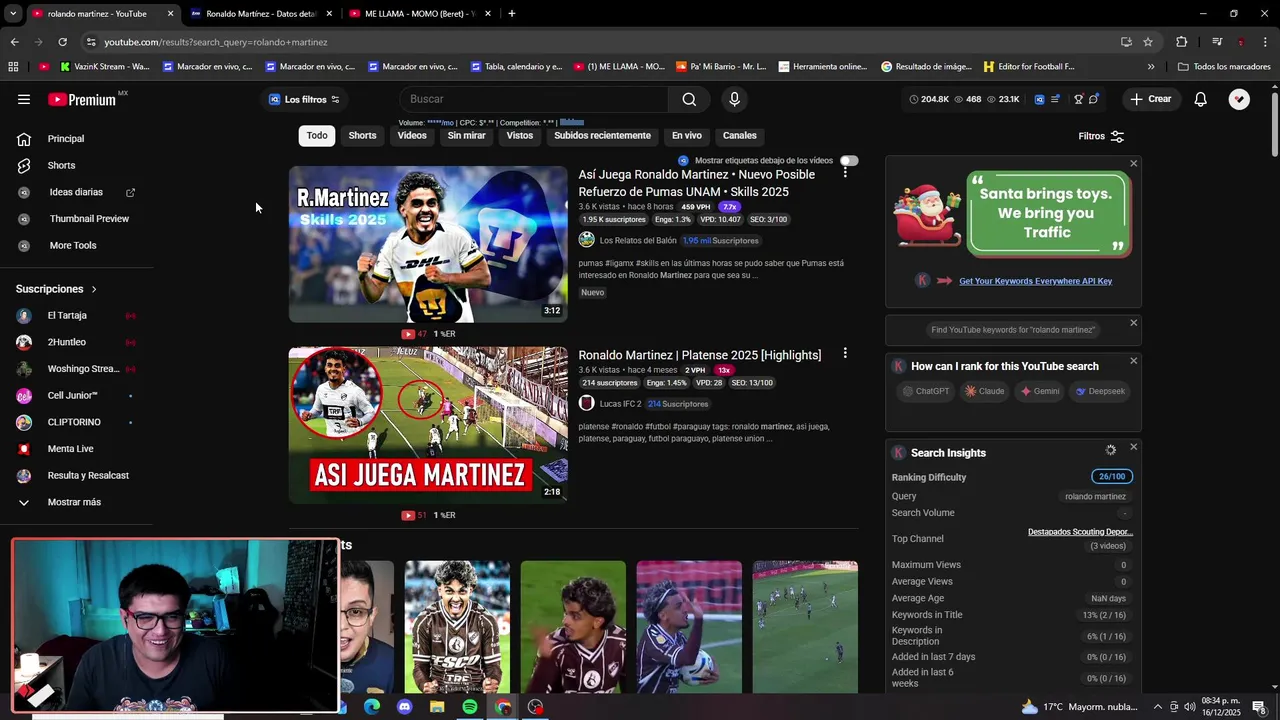Open Spotify from the taskbar

coord(470,707)
